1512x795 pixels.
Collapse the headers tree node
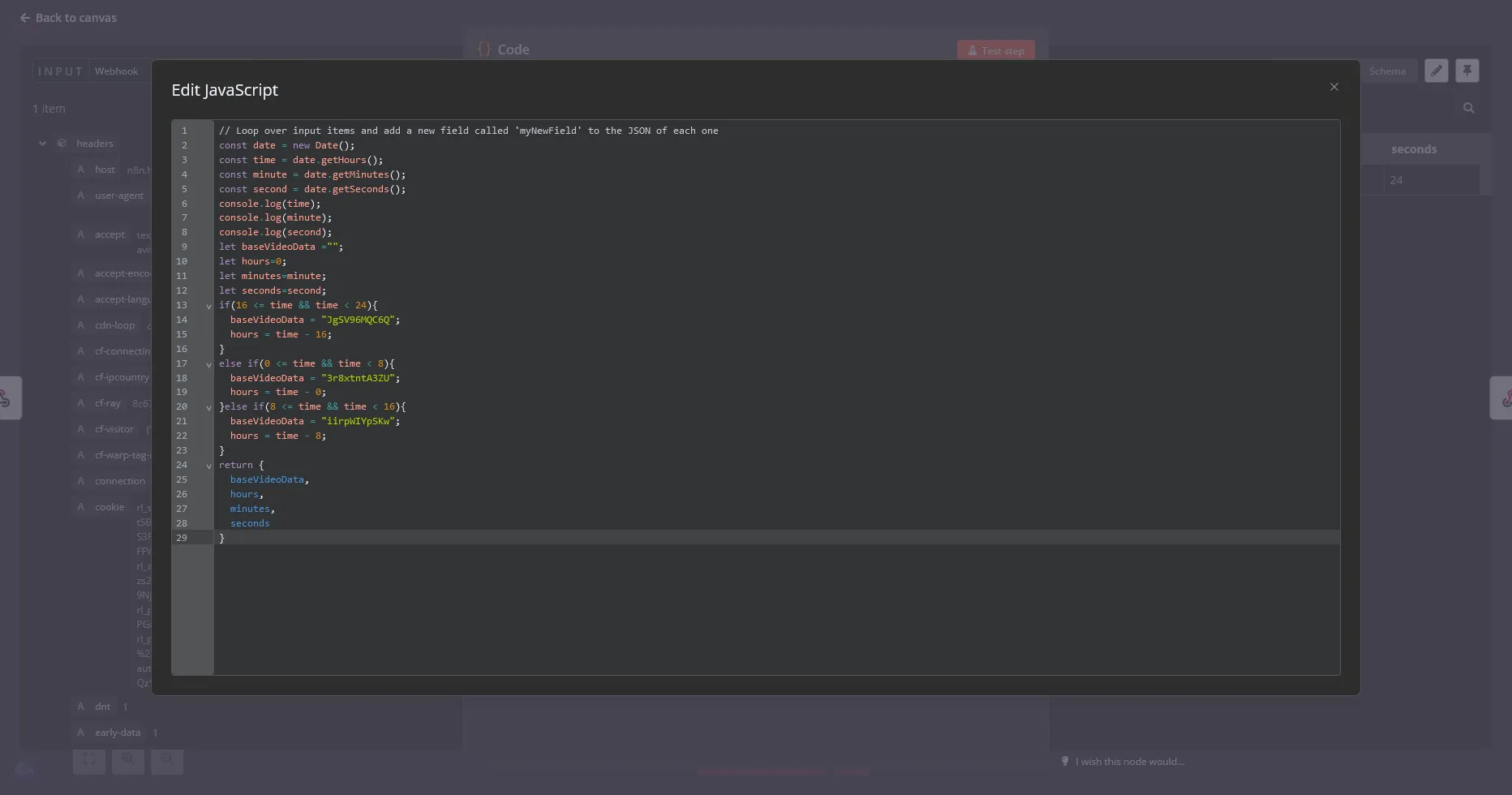click(42, 144)
